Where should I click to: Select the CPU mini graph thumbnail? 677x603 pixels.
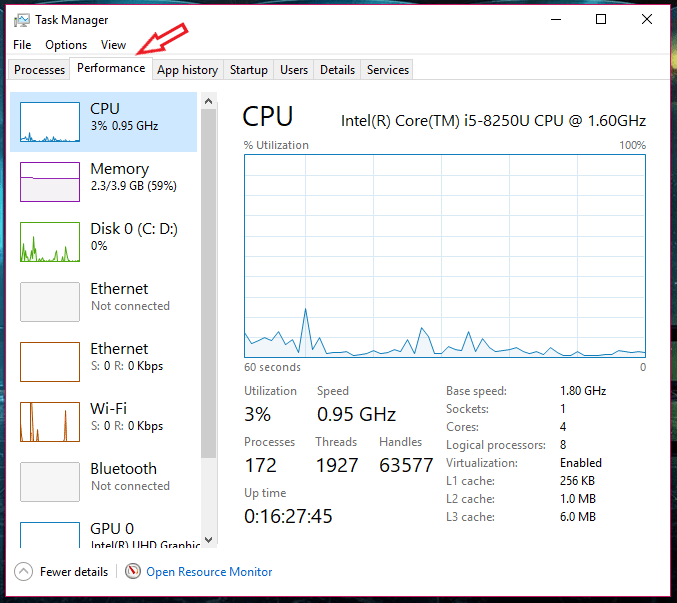coord(50,122)
